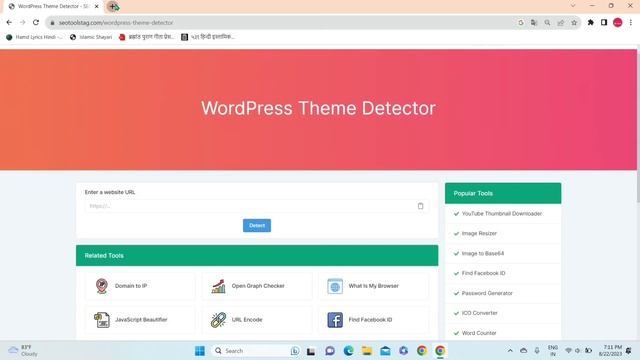Click the paste clipboard icon in URL field
640x360 pixels.
(x=420, y=206)
